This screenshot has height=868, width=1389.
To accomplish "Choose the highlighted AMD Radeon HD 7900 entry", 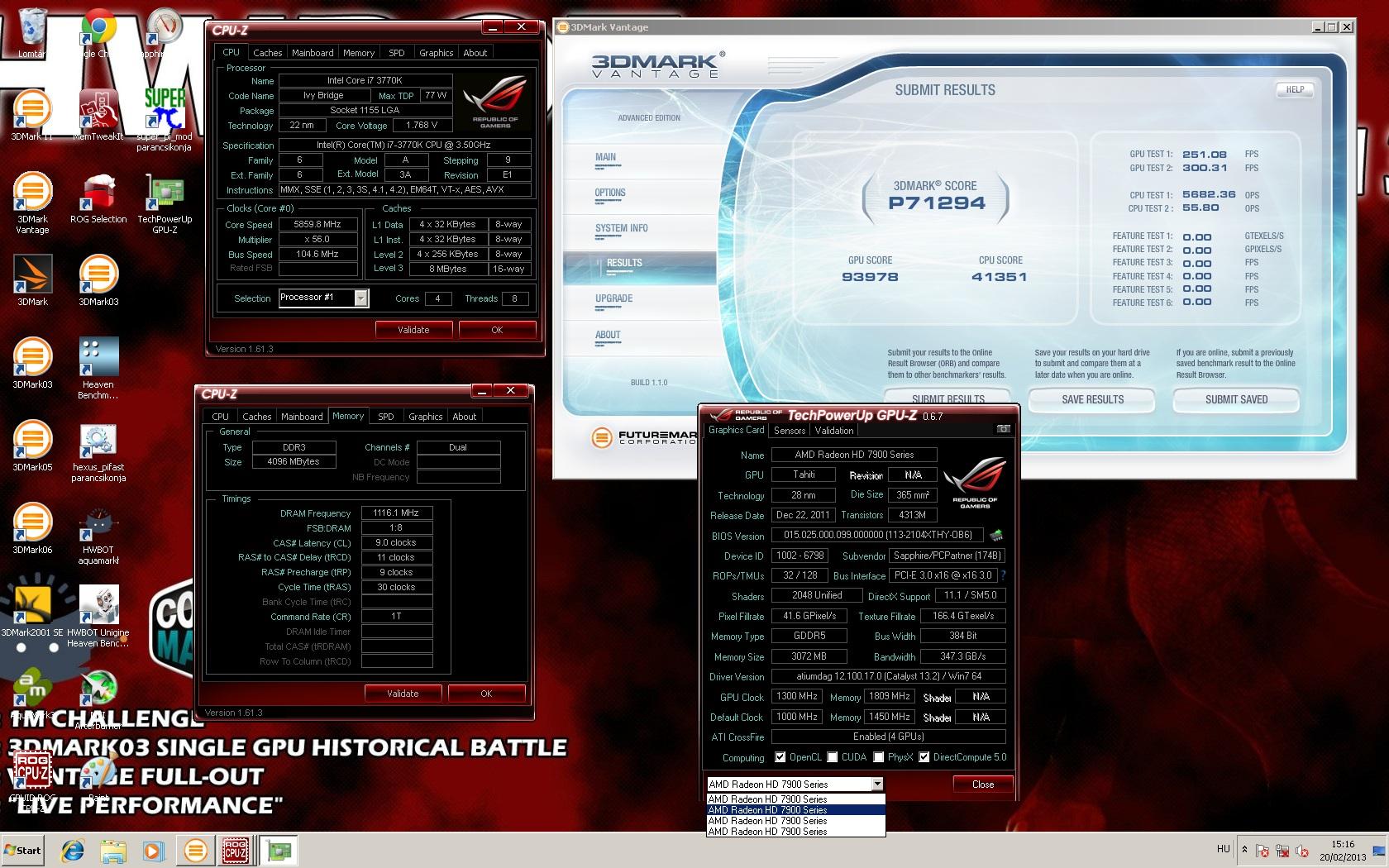I will click(x=795, y=810).
